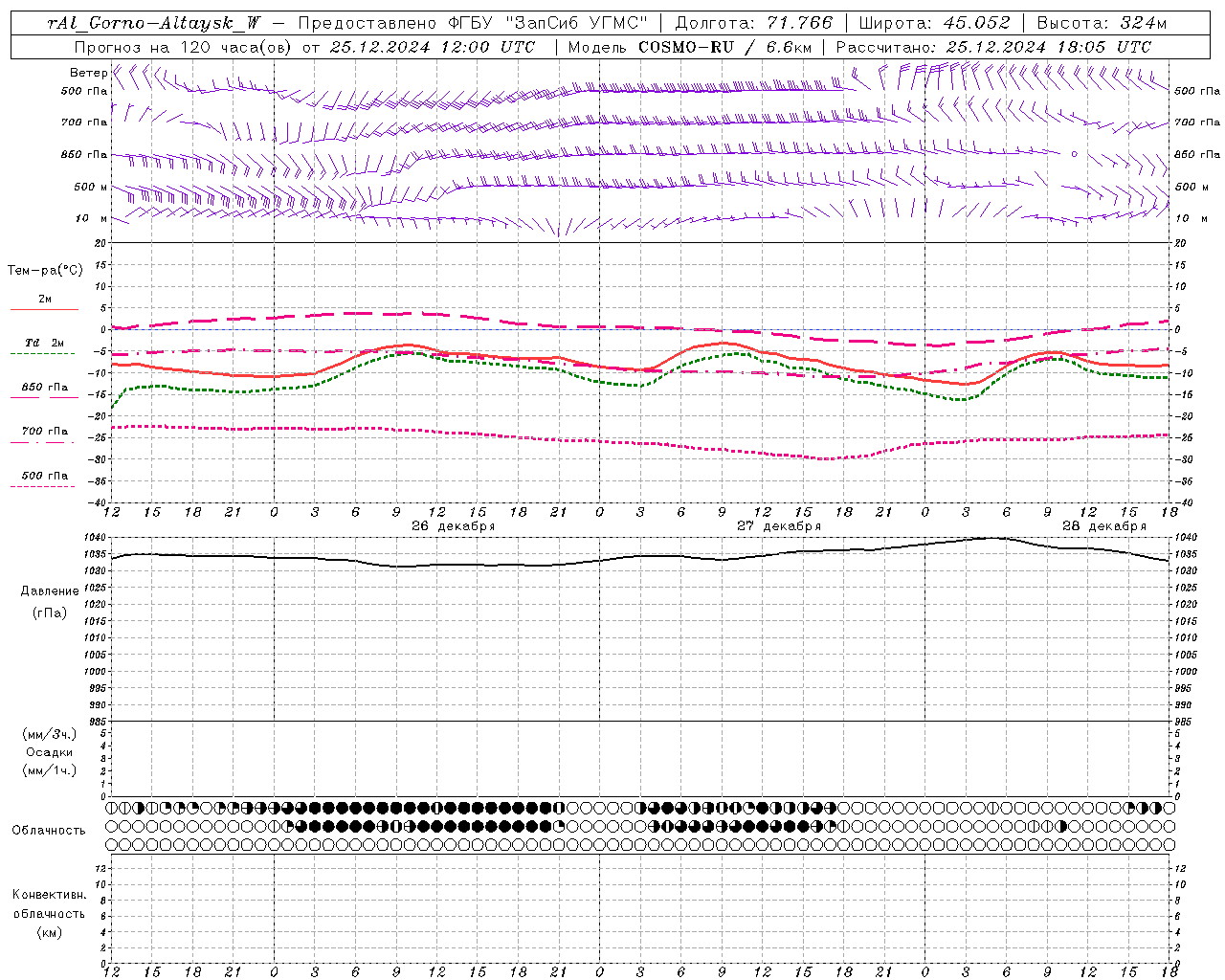
Task: Click the Высота: 324м label
Action: pyautogui.click(x=1102, y=24)
